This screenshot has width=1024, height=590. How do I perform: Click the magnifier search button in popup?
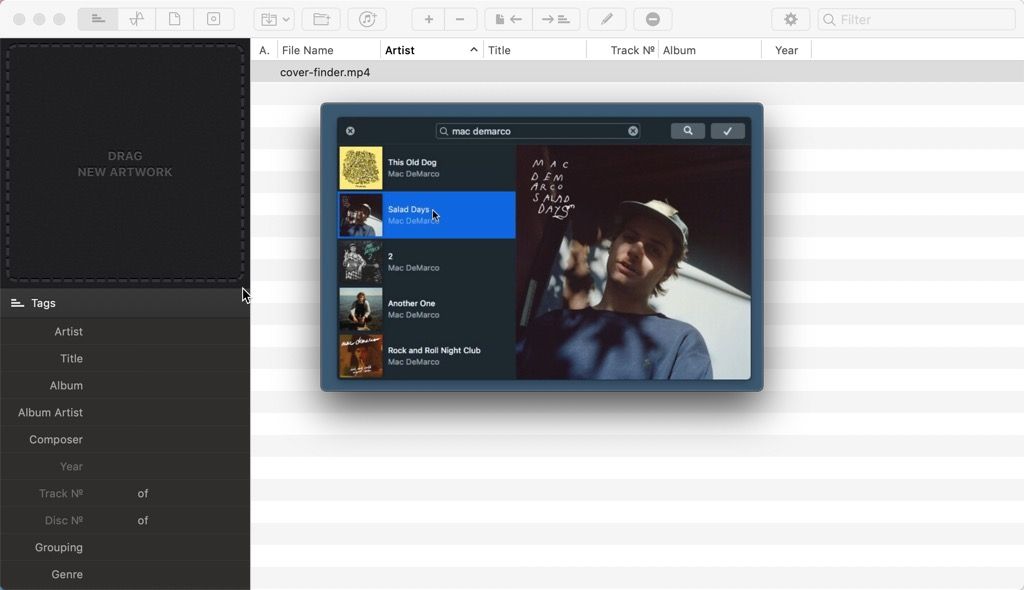pos(688,131)
